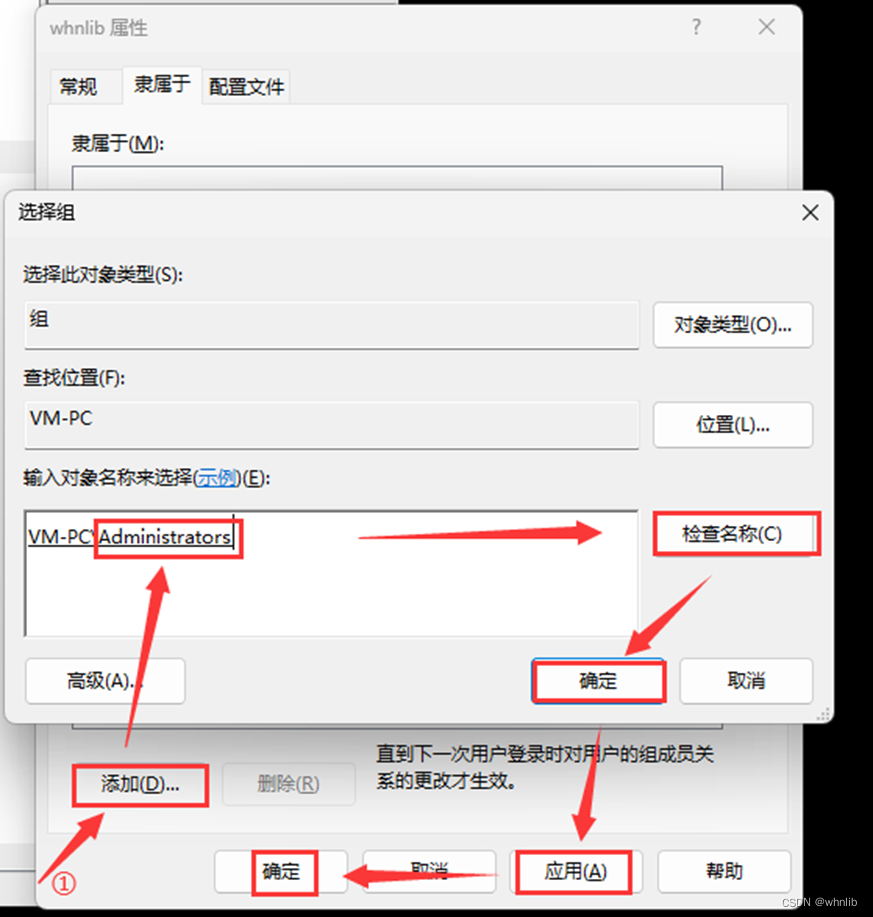Open the 配置文件 tab
Screen dimensions: 873x917
point(247,87)
